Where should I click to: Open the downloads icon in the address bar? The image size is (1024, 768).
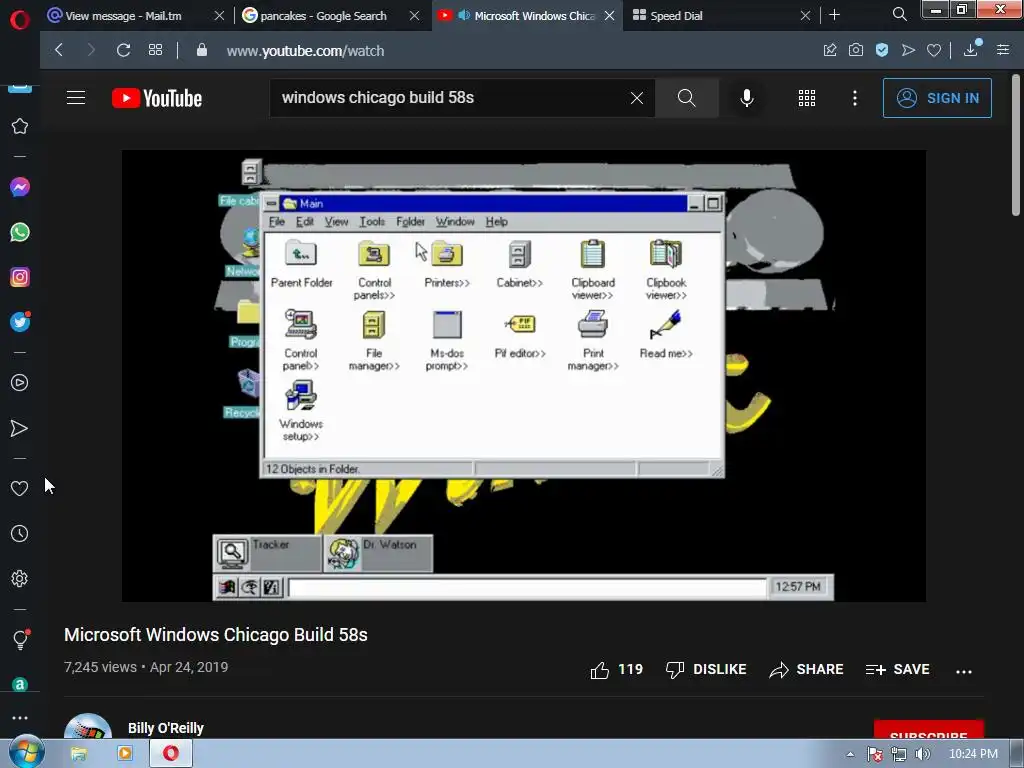[971, 49]
